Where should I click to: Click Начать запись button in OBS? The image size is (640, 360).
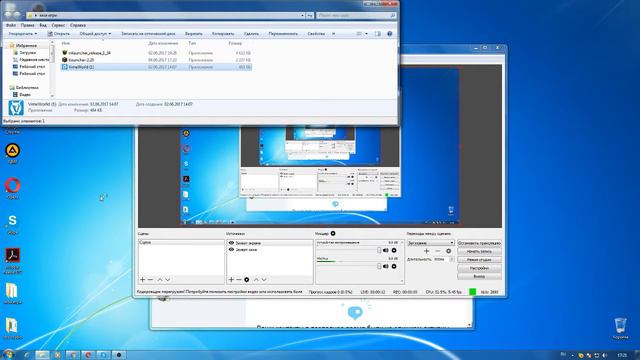click(479, 251)
